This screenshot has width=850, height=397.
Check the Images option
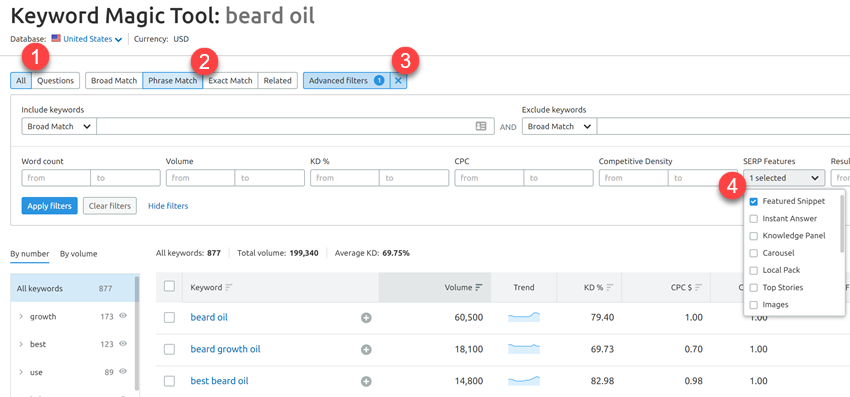tap(754, 305)
